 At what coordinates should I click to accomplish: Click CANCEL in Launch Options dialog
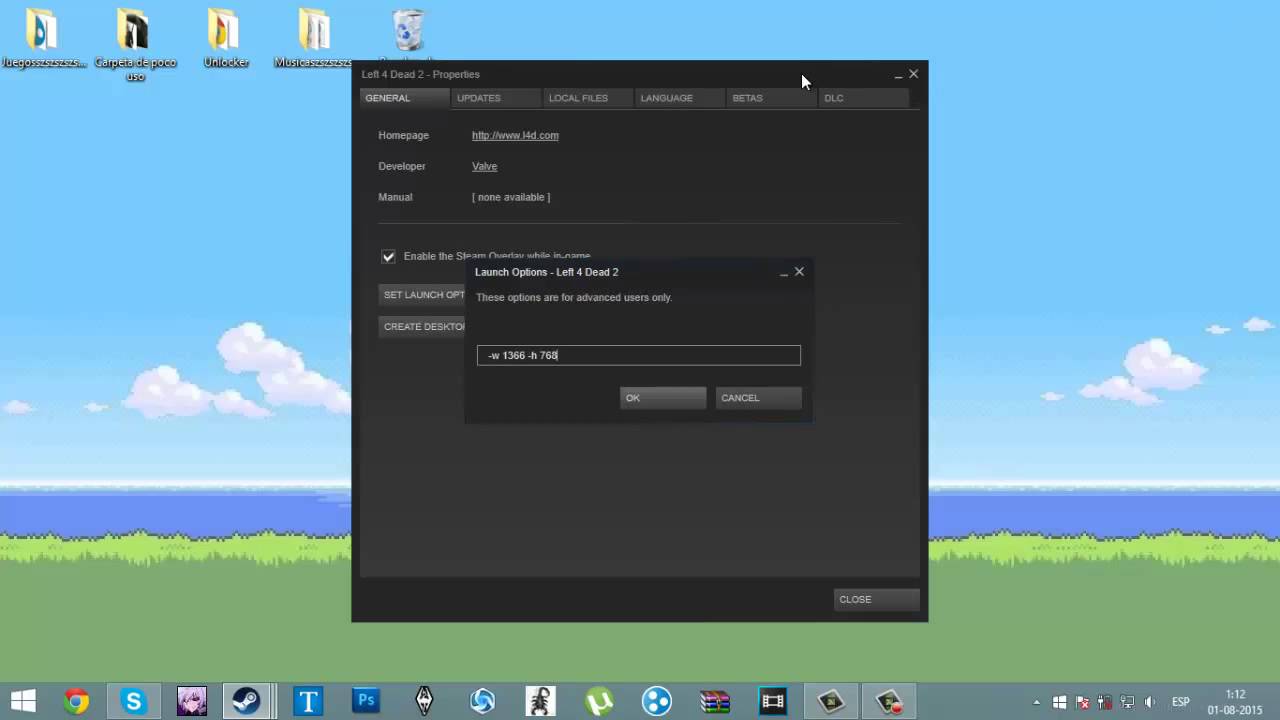click(759, 398)
